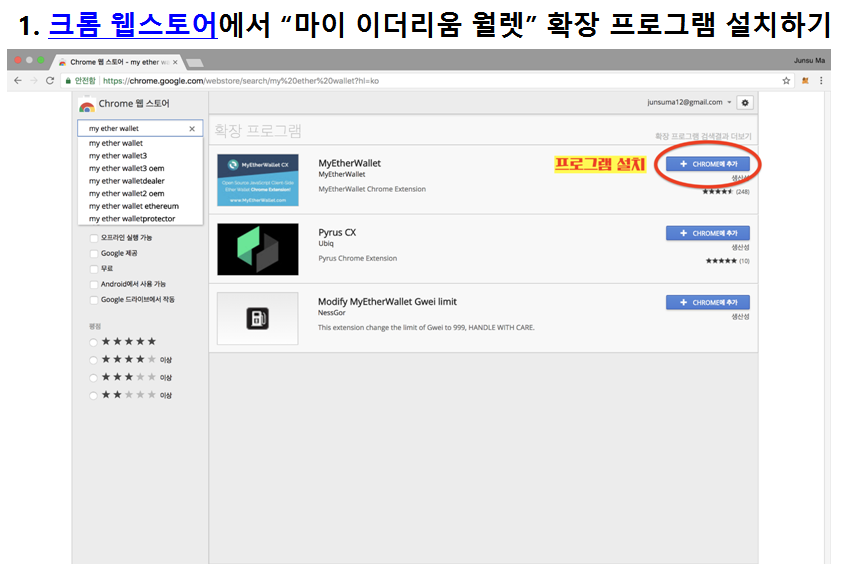Click "MyEtherWallet Chrome Extension" description
This screenshot has width=862, height=565.
(372, 189)
